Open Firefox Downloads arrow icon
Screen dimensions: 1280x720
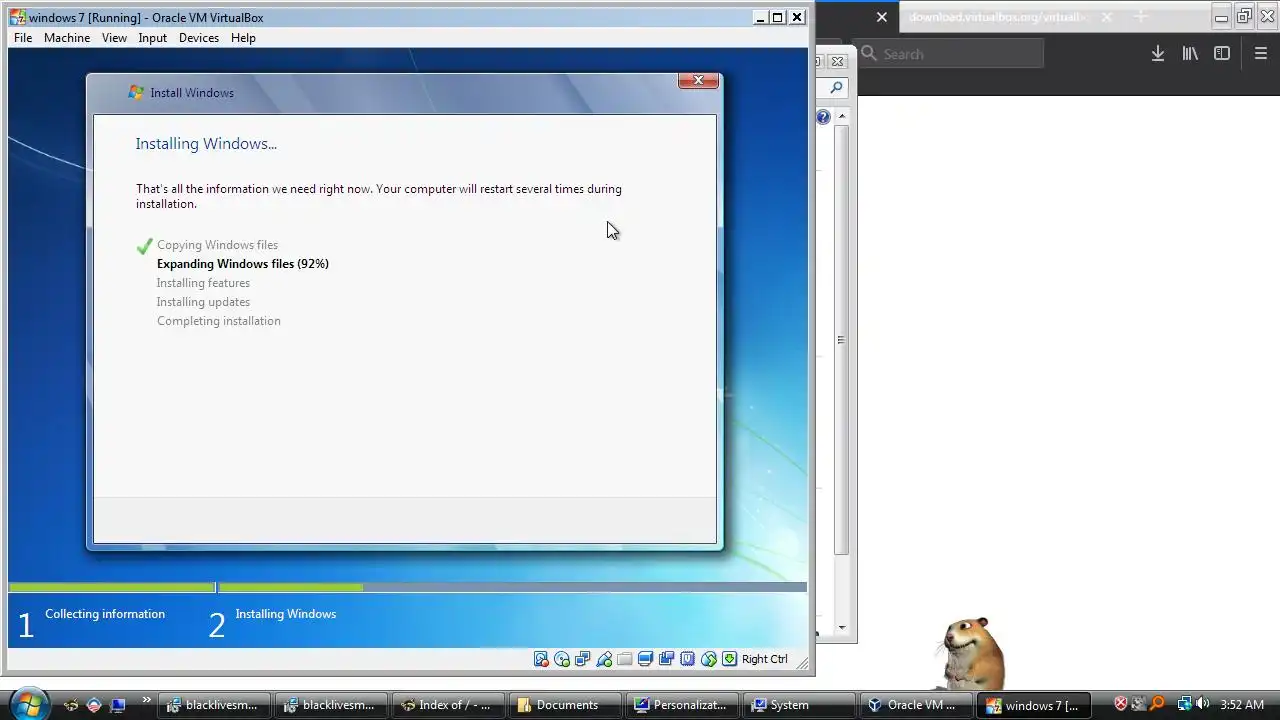coord(1157,54)
